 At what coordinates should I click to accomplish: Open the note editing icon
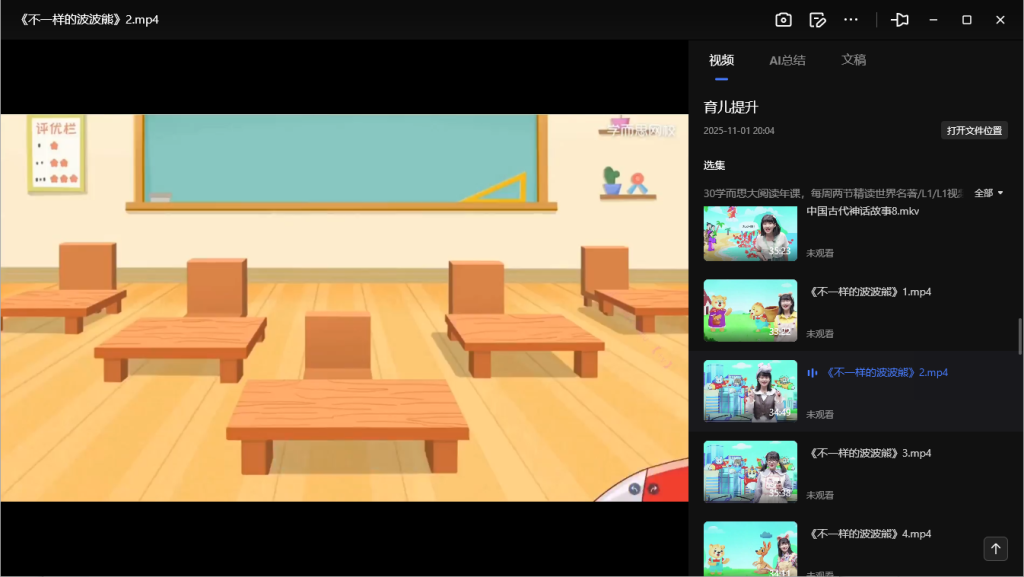click(818, 20)
